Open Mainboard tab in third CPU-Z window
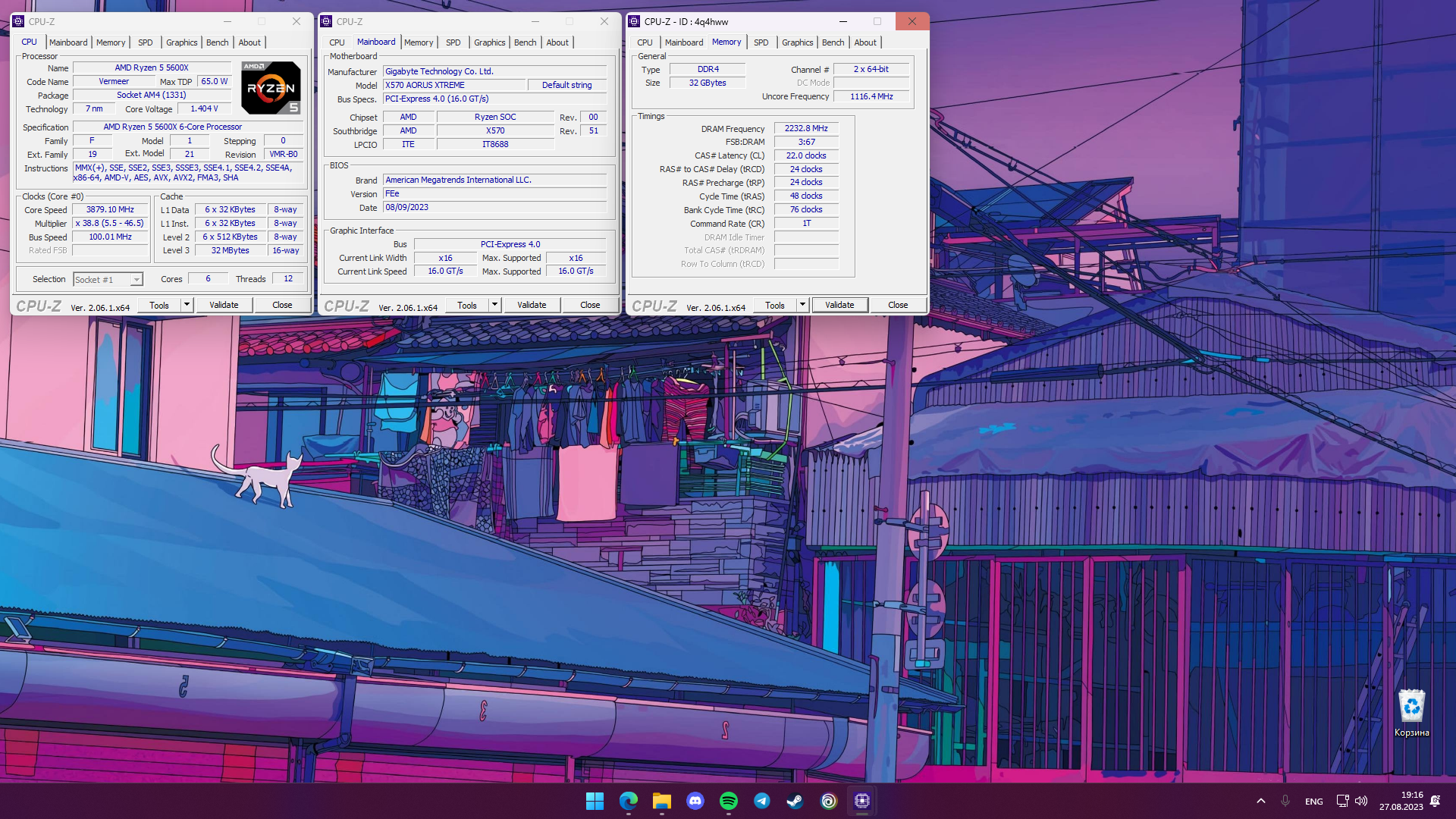Image resolution: width=1456 pixels, height=819 pixels. point(684,42)
